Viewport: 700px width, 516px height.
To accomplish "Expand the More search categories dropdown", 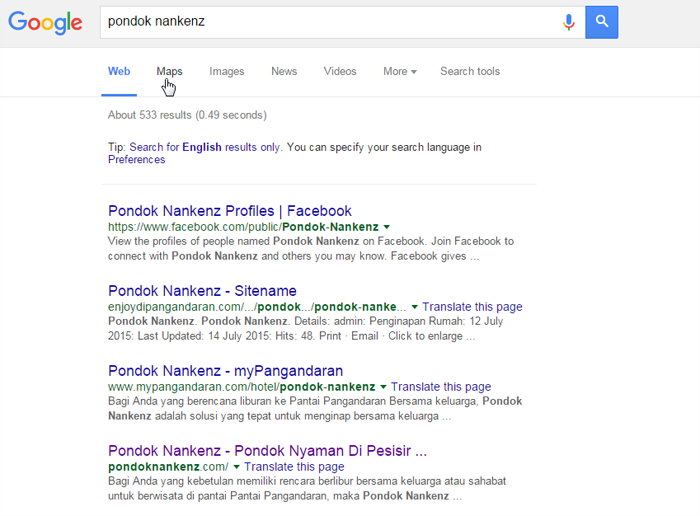I will pos(400,71).
